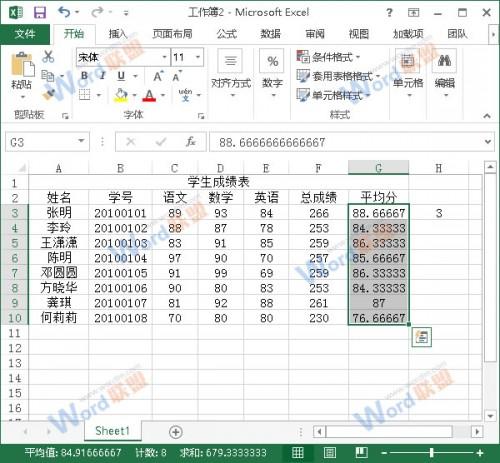500x463 pixels.
Task: Click the Copy icon
Action: 48,76
